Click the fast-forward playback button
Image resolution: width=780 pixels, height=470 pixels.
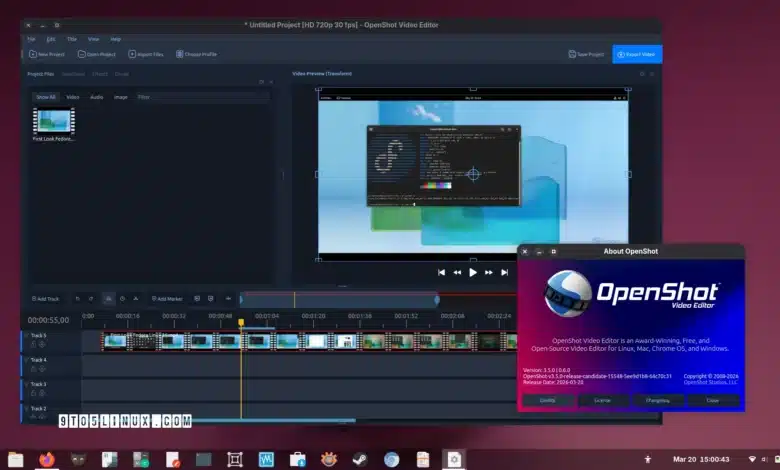pyautogui.click(x=488, y=273)
